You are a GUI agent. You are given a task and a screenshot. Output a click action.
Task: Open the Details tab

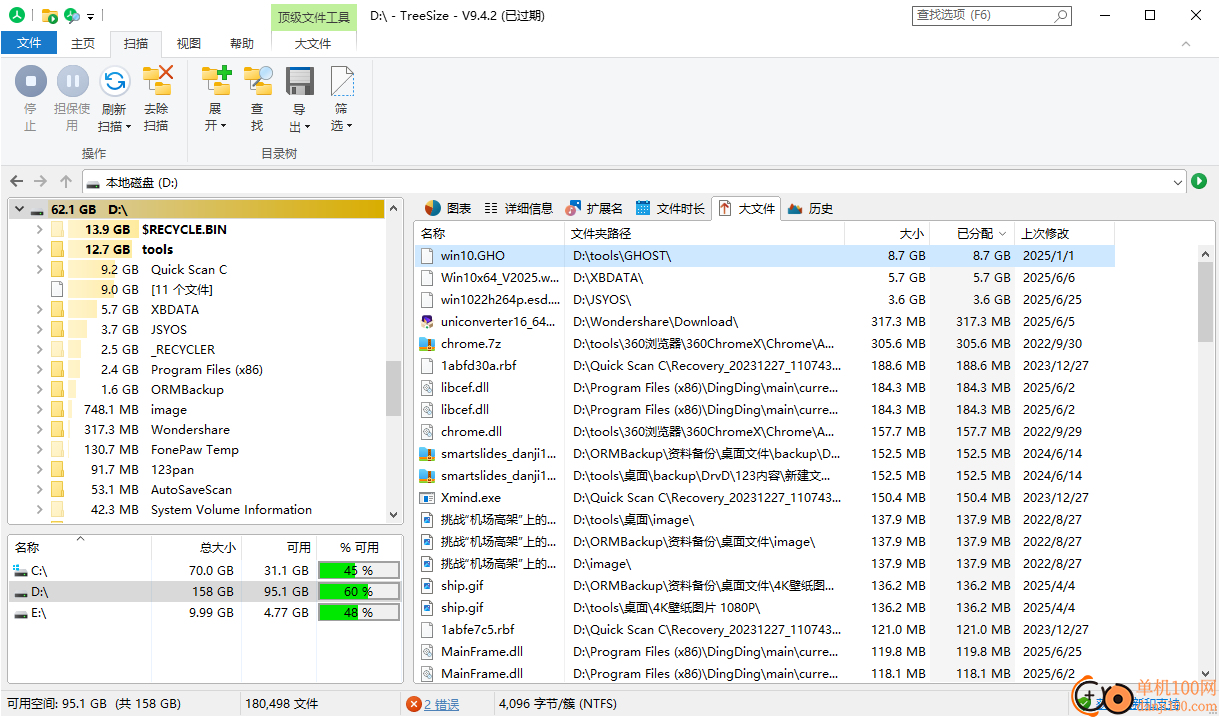click(x=518, y=208)
